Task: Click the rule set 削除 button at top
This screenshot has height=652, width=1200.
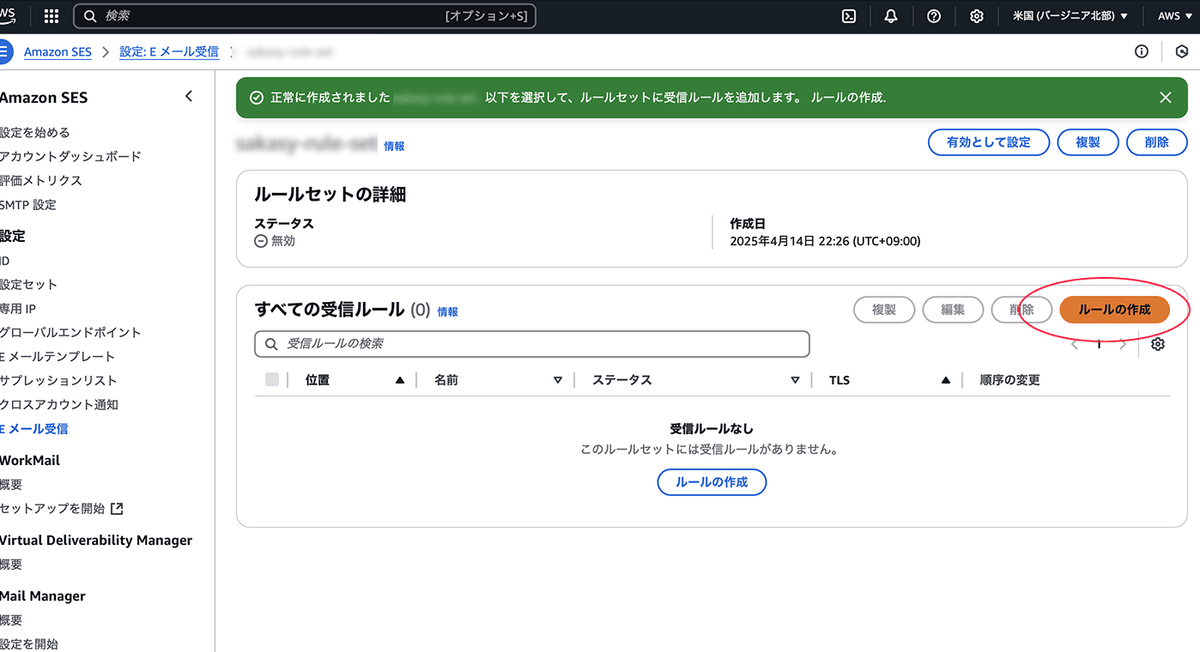Action: (x=1157, y=142)
